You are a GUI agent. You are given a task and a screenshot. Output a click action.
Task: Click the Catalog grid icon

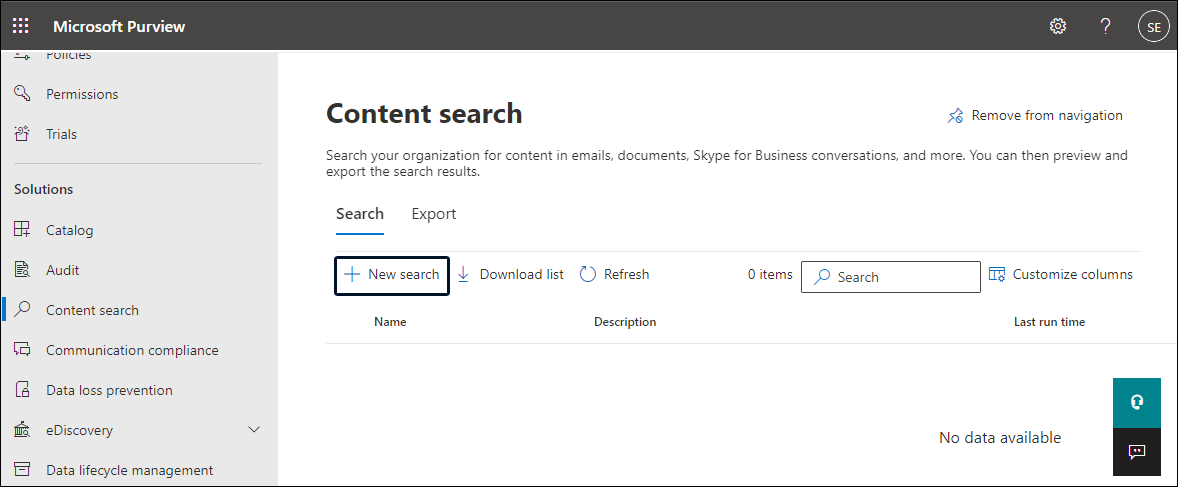click(x=23, y=230)
